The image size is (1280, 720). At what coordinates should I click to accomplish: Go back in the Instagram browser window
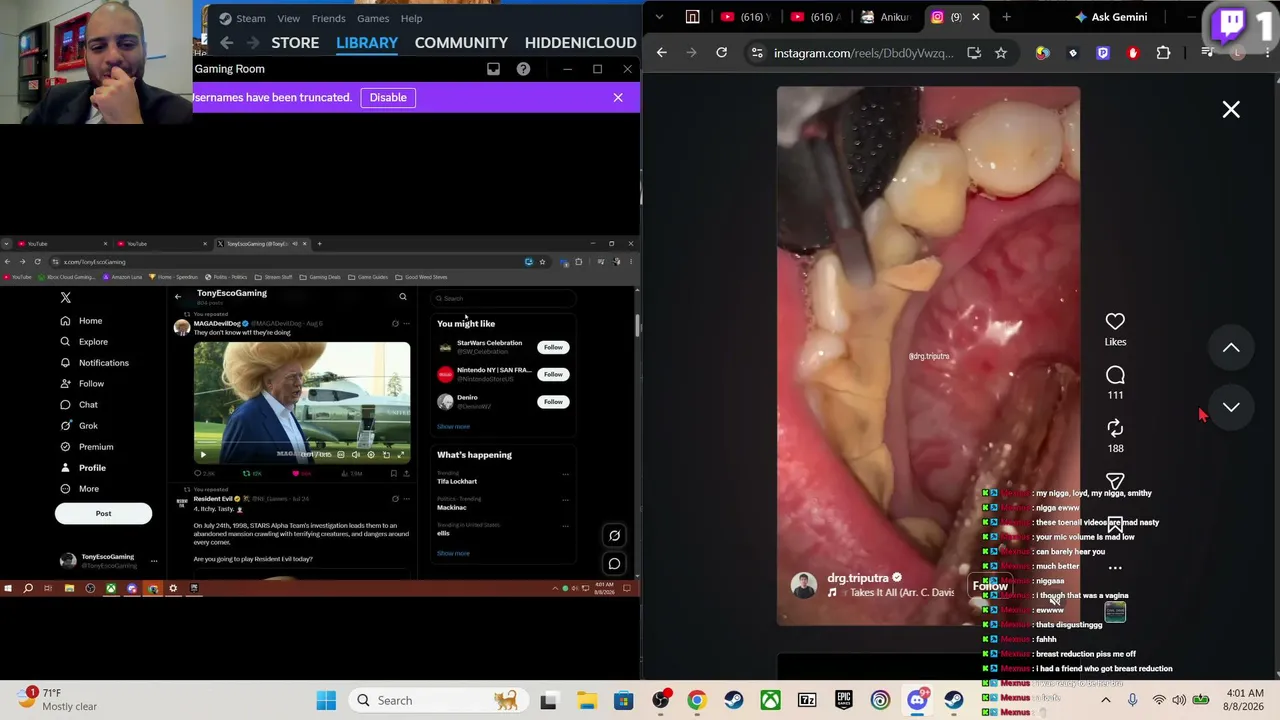(662, 53)
